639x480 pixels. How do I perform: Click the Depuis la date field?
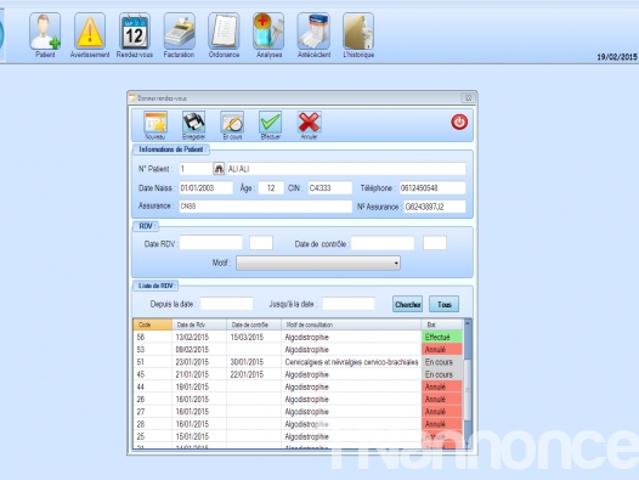pos(227,304)
